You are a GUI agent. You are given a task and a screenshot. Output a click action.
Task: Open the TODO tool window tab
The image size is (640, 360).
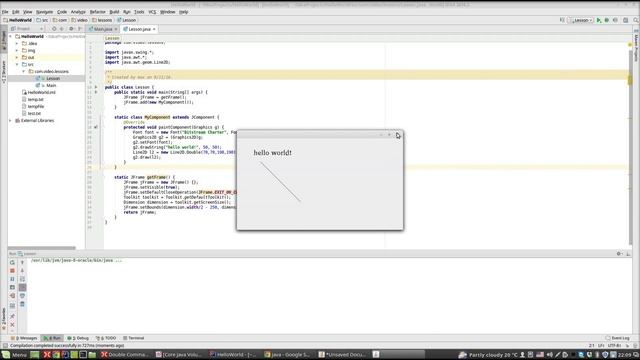(x=106, y=338)
